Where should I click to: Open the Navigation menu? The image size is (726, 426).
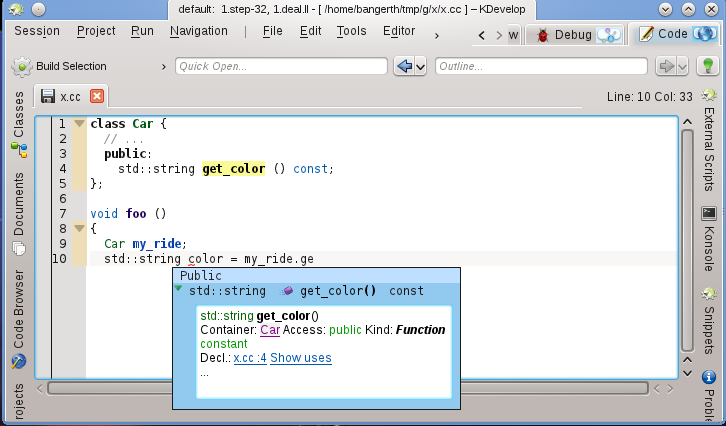coord(198,31)
